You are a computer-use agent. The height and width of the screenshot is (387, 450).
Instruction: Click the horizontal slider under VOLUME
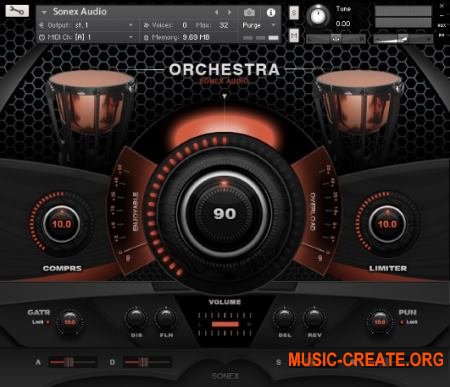(x=225, y=324)
